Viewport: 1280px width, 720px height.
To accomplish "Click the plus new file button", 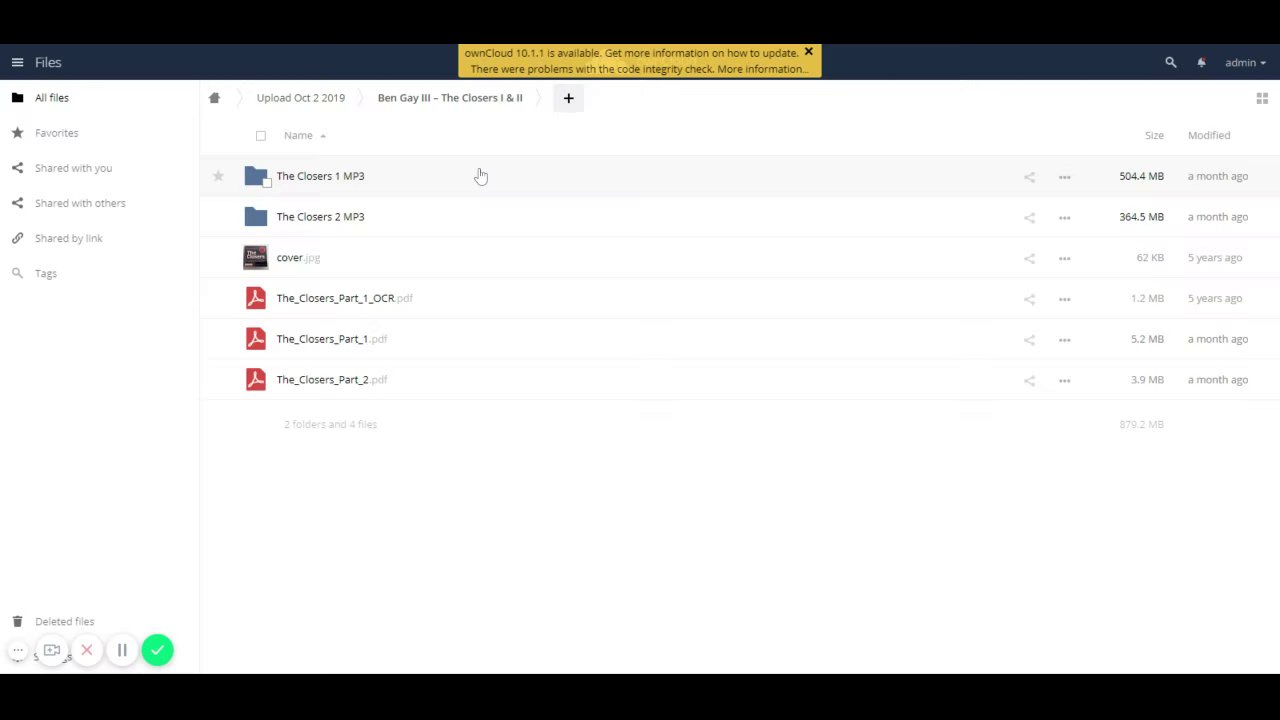I will [568, 98].
